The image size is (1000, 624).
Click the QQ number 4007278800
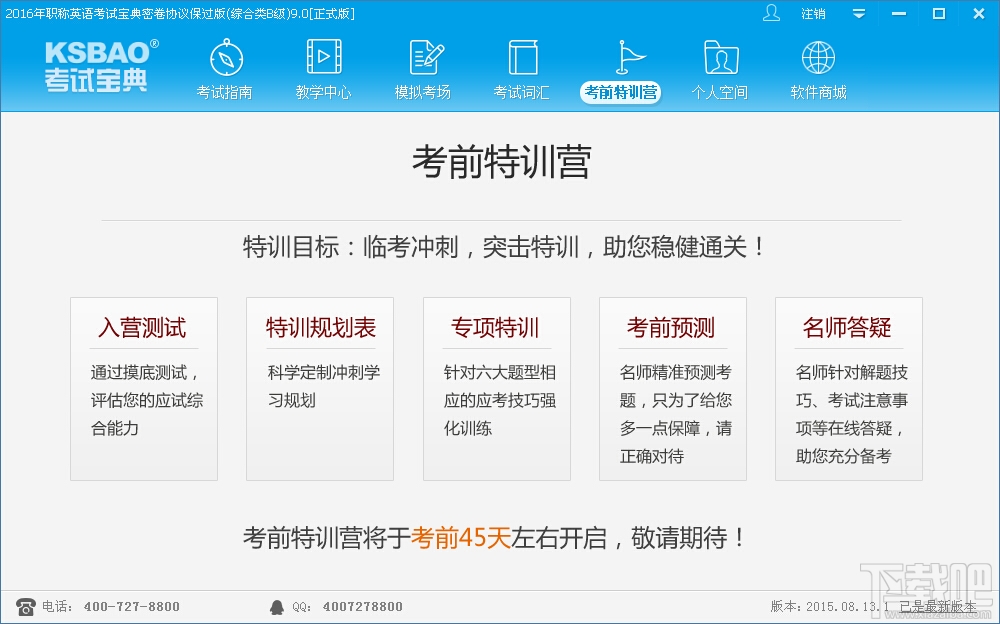coord(362,607)
